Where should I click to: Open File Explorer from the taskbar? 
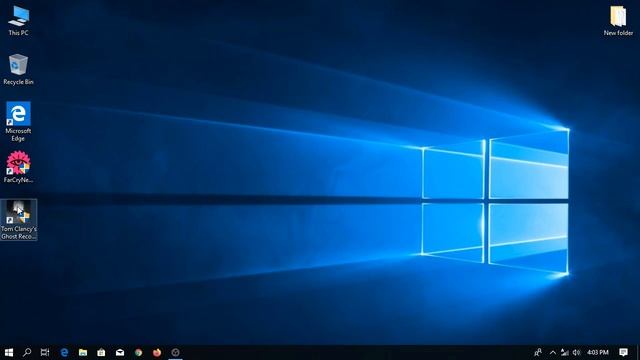point(83,352)
